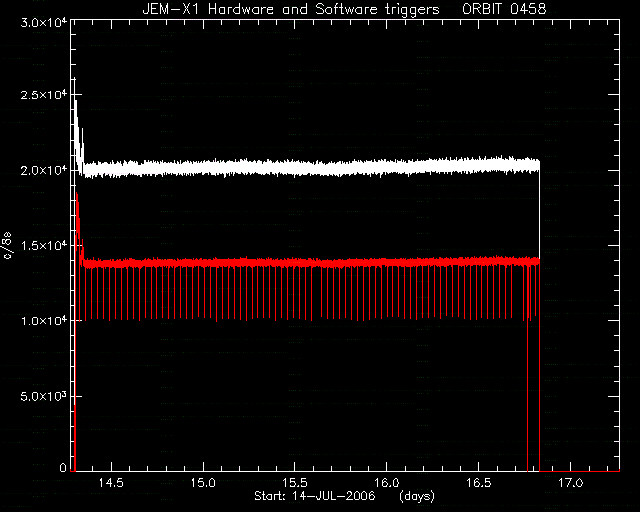Click the red curve drop to zero near 16.75

527,392
